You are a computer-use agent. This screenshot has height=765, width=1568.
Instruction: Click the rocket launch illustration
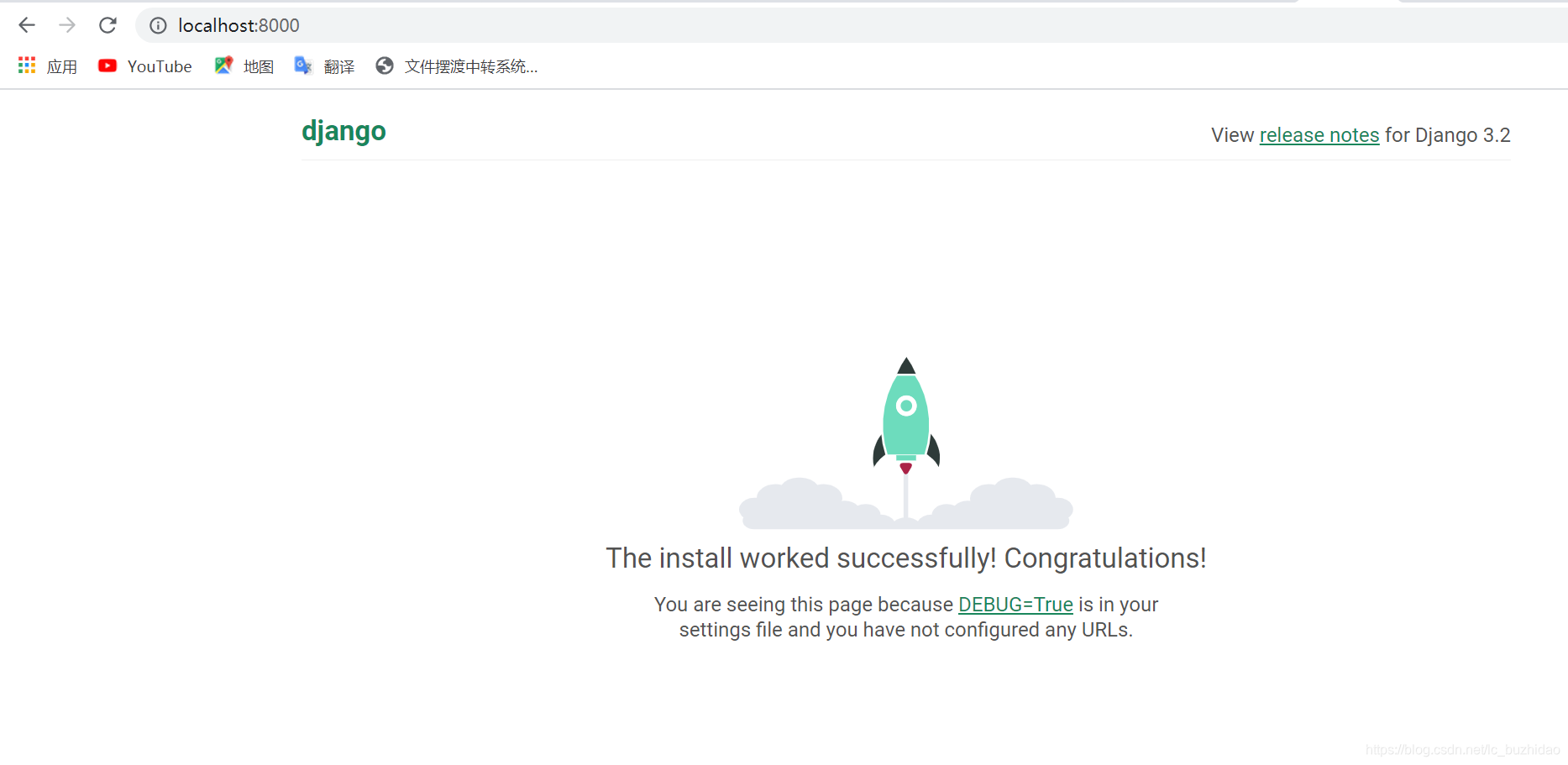pyautogui.click(x=905, y=443)
